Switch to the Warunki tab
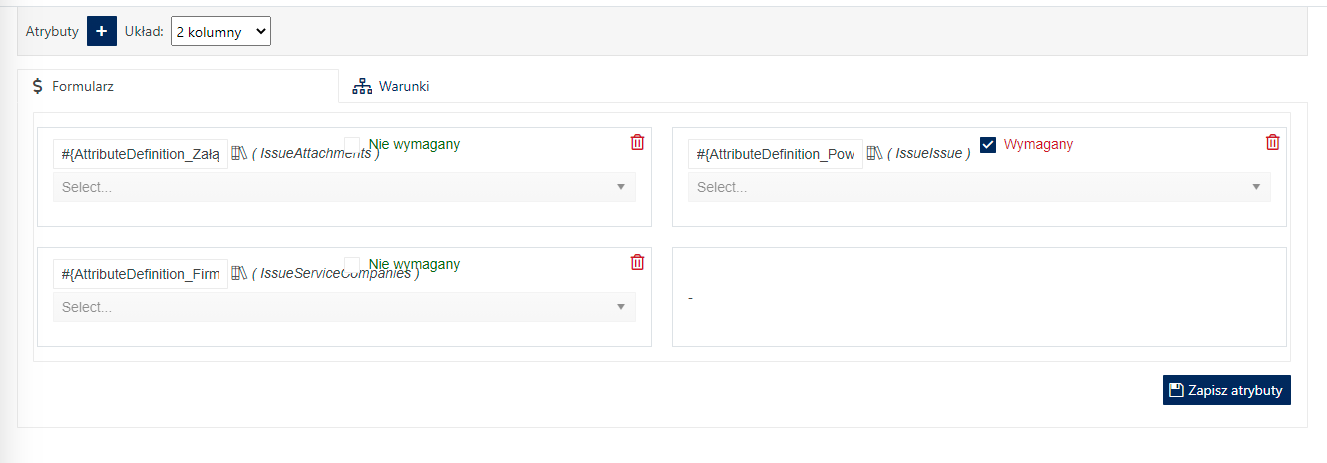 click(x=391, y=86)
